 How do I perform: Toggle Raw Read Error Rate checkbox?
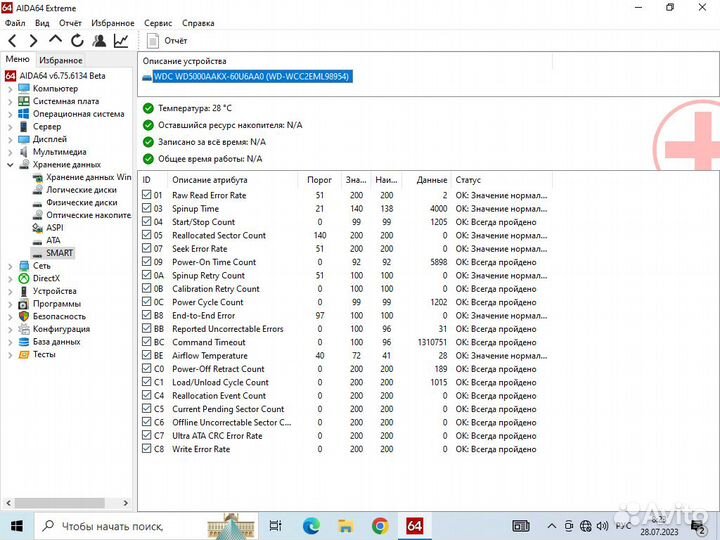[147, 195]
